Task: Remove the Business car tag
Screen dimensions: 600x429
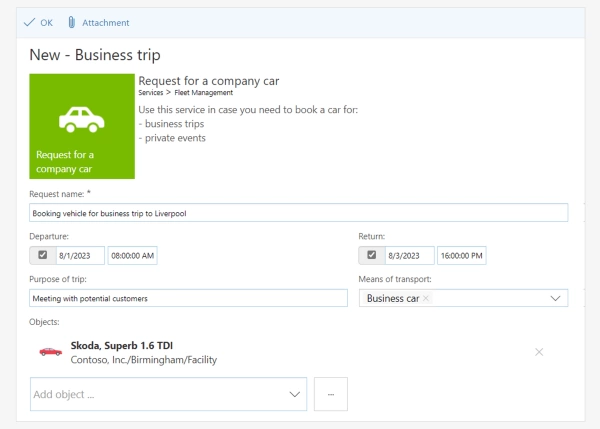Action: click(426, 298)
